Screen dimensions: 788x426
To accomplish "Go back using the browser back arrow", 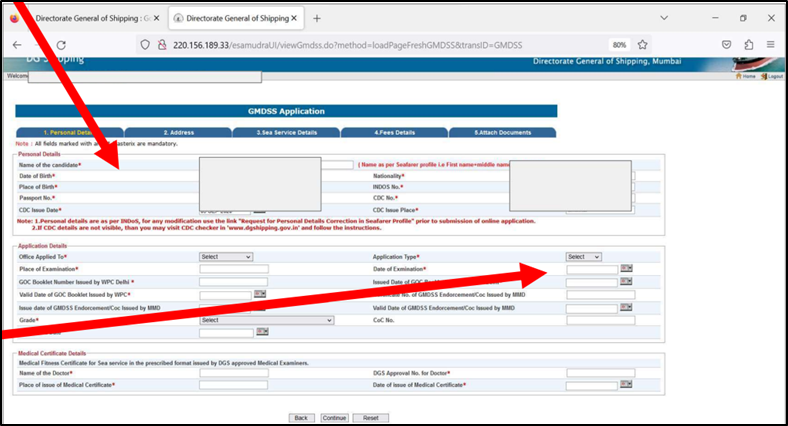I will pos(17,45).
